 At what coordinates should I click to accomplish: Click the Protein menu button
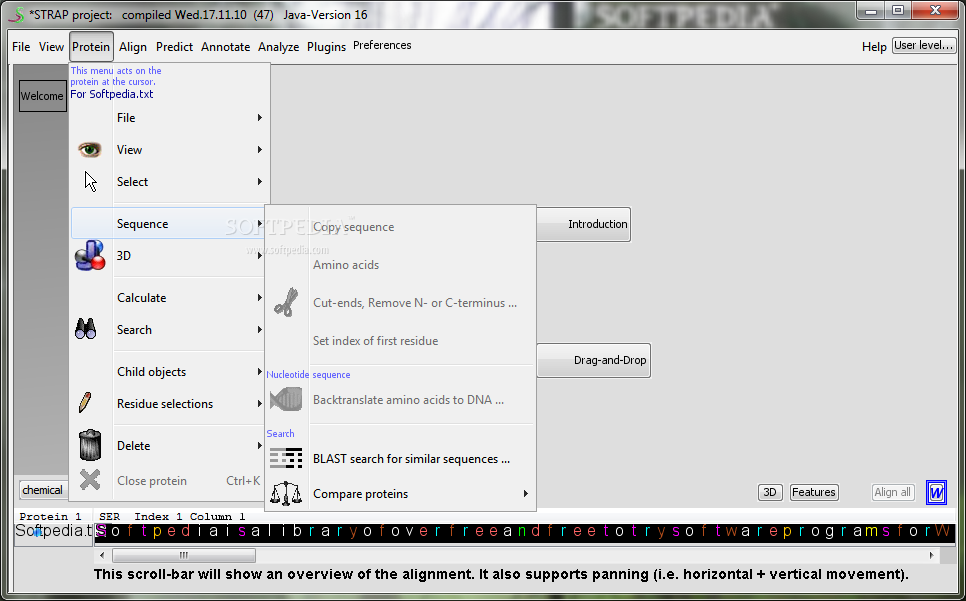pyautogui.click(x=91, y=47)
